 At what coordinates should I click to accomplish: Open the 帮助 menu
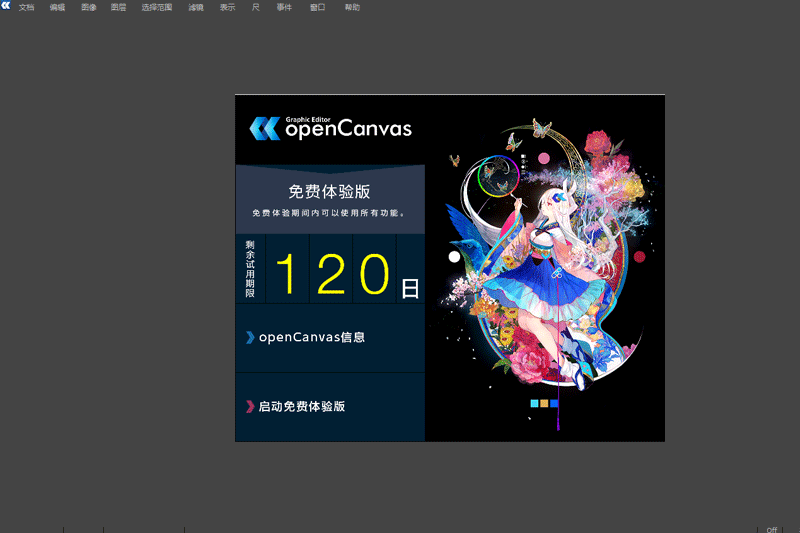tap(352, 8)
